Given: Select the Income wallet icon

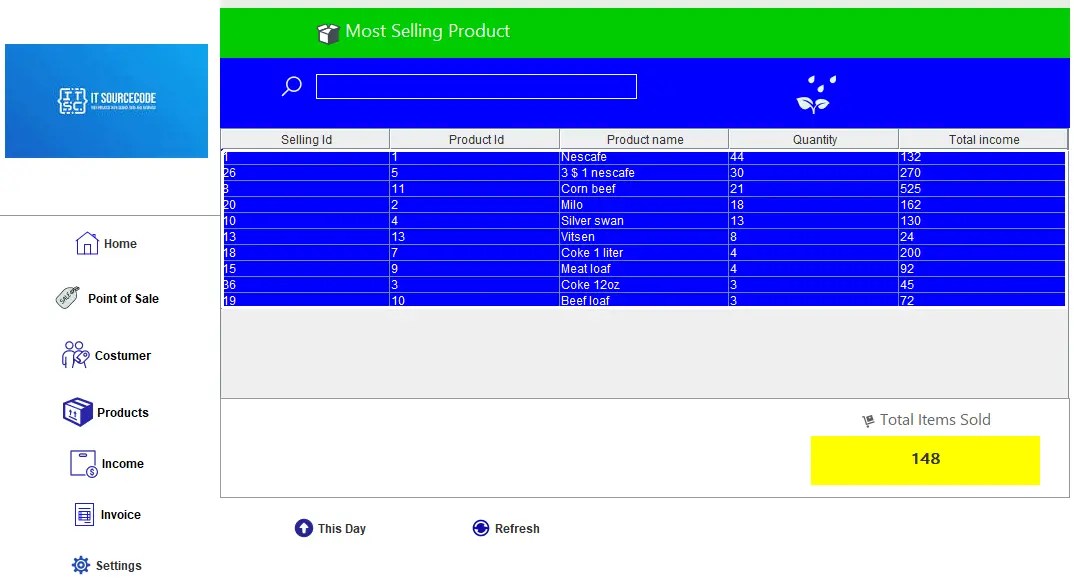Looking at the screenshot, I should (83, 462).
